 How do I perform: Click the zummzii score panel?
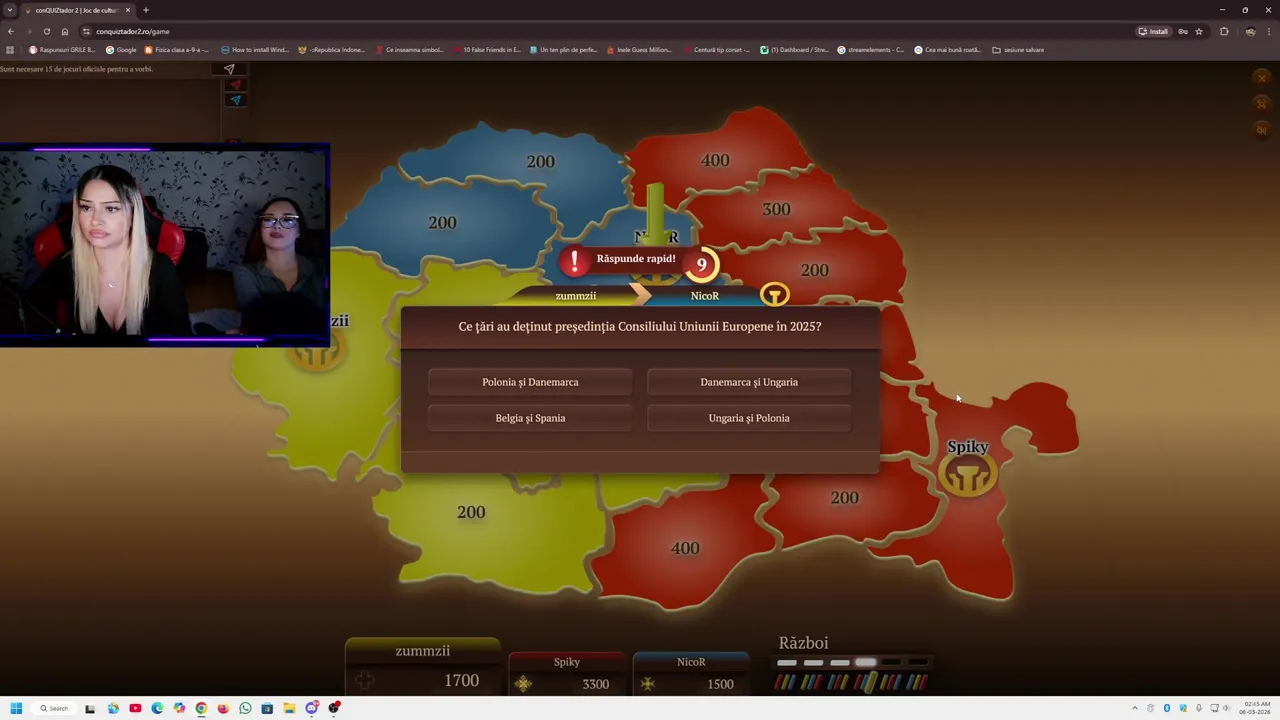[x=423, y=667]
